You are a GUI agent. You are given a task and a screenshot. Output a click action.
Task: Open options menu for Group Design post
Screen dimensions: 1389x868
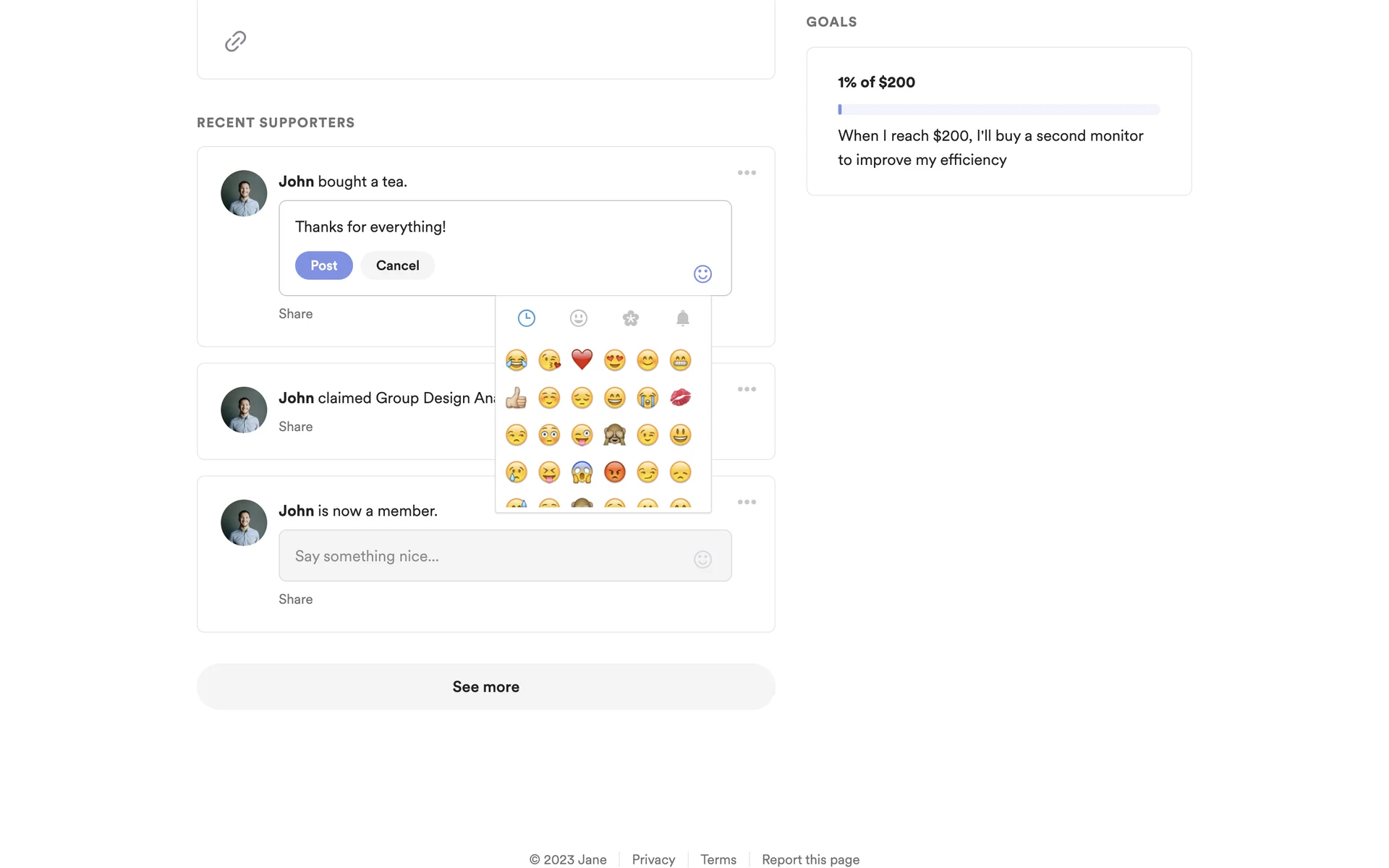point(747,389)
